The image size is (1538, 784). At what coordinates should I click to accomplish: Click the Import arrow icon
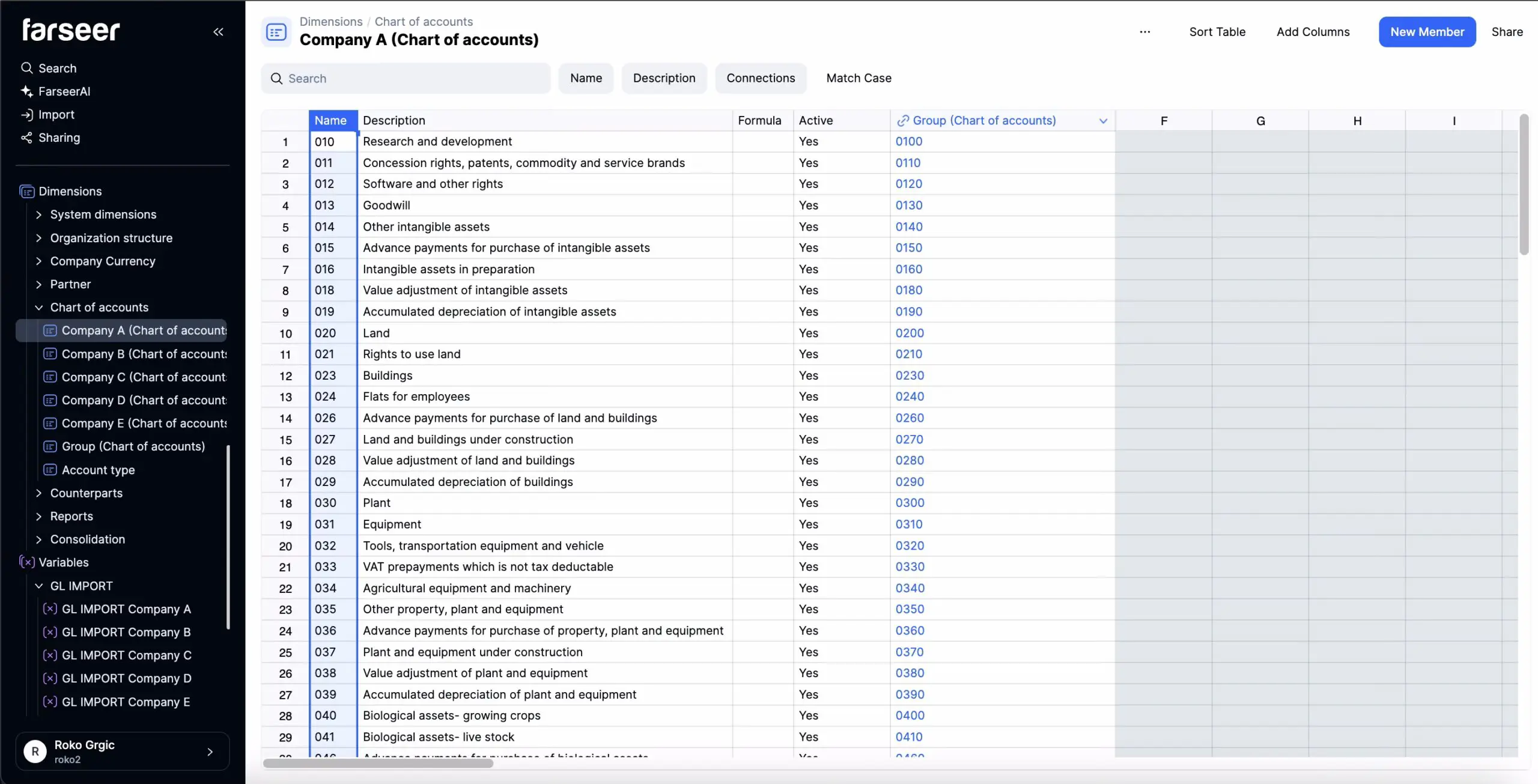(x=26, y=115)
